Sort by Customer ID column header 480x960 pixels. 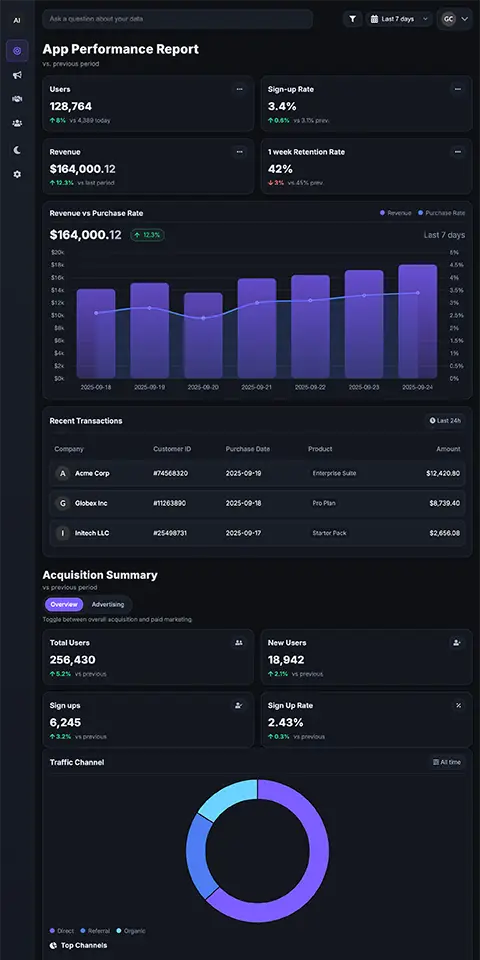[172, 449]
